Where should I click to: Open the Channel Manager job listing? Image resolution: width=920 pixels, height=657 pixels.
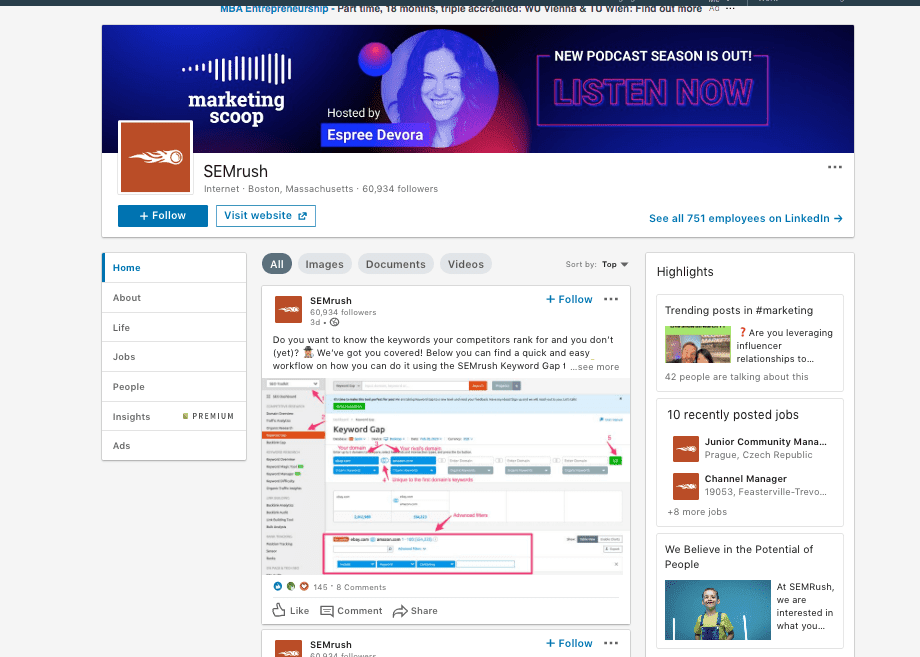coord(745,479)
